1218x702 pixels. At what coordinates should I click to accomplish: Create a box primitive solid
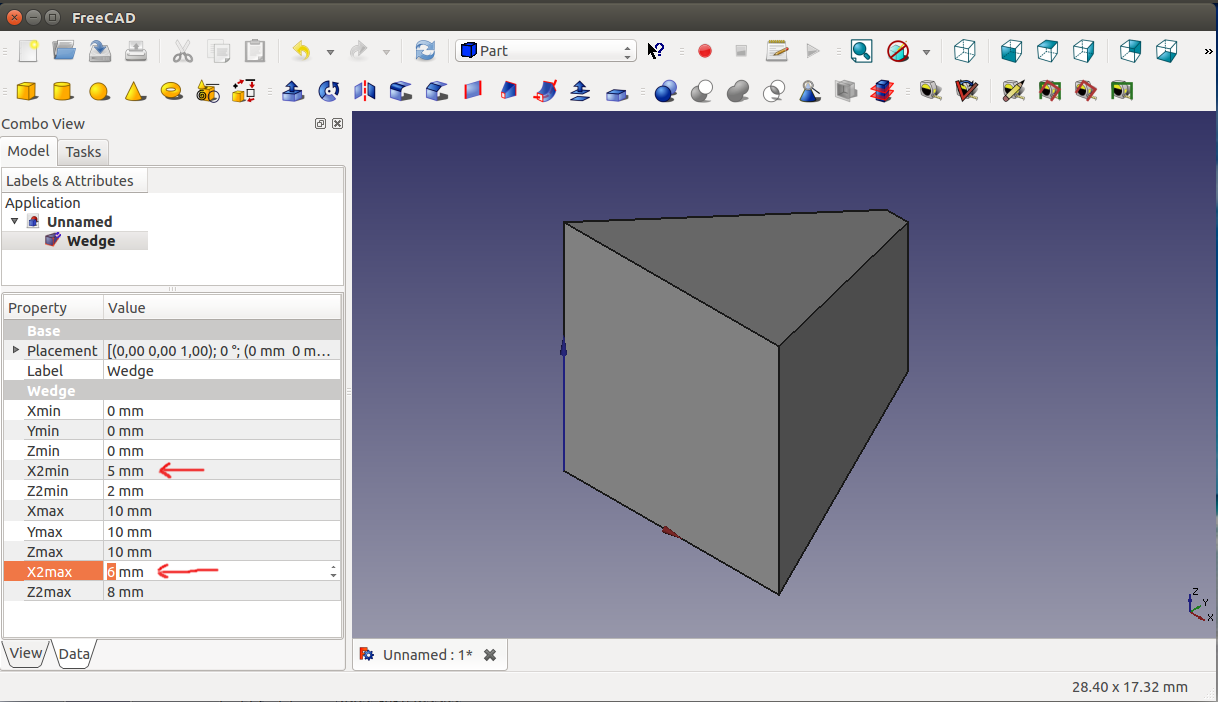[27, 92]
